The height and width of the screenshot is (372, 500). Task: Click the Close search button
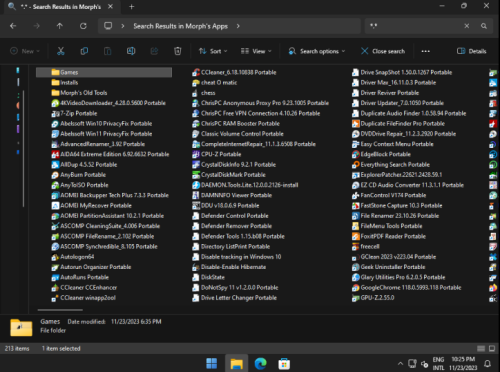(x=383, y=51)
